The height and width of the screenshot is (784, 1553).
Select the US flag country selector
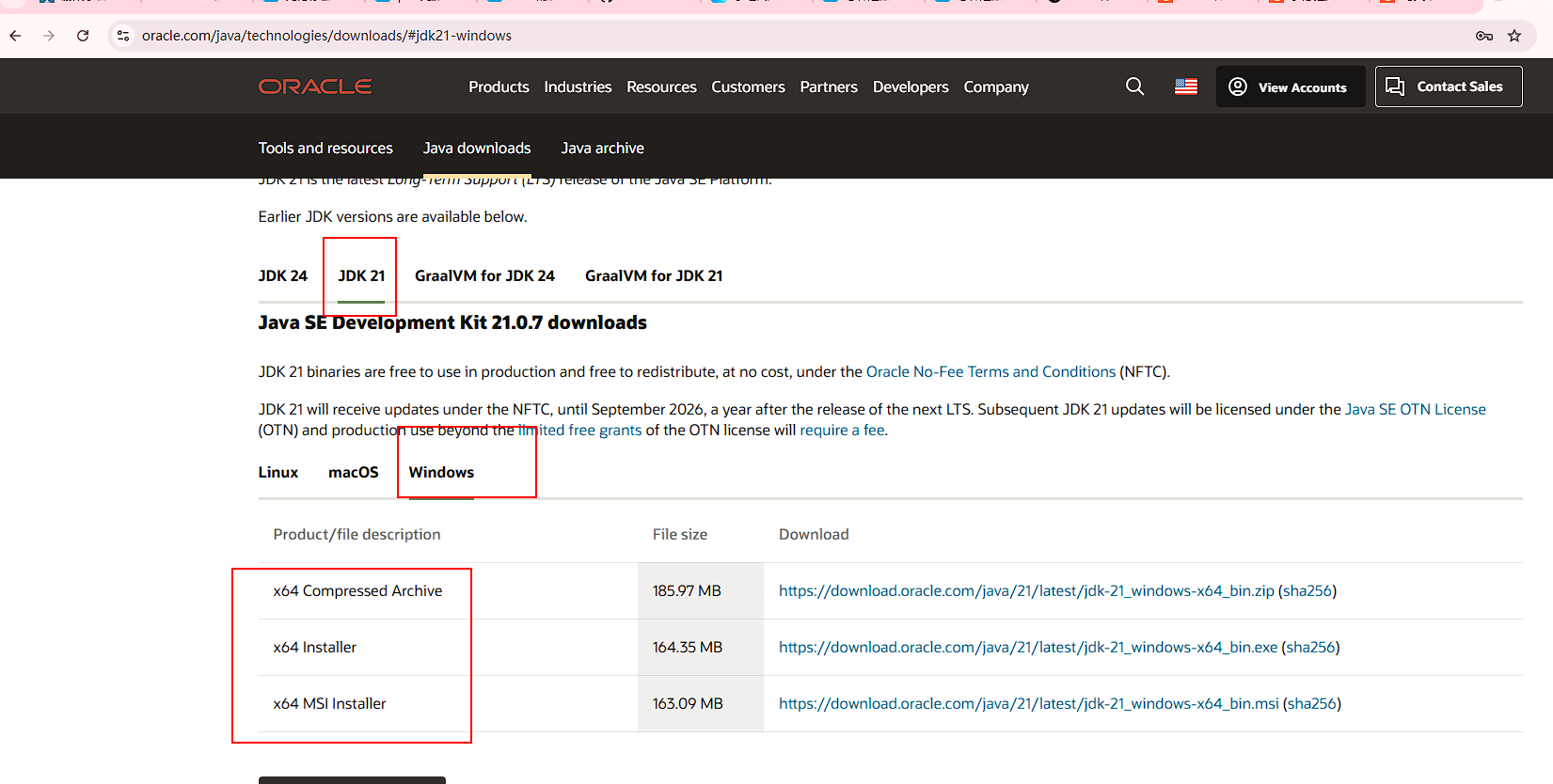coord(1186,86)
